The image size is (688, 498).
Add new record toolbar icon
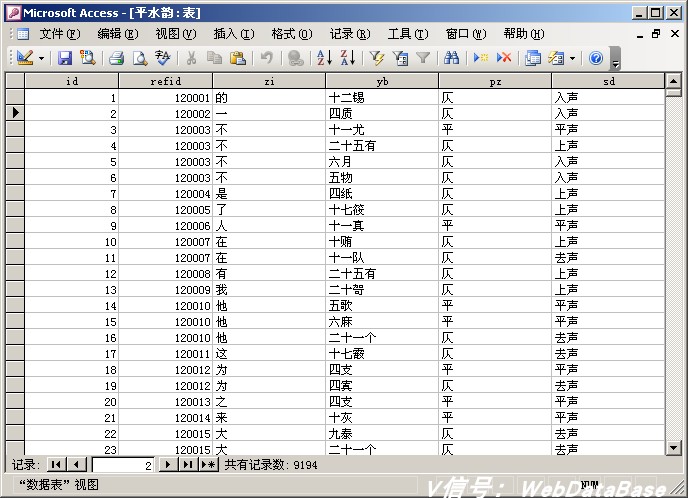coord(480,57)
